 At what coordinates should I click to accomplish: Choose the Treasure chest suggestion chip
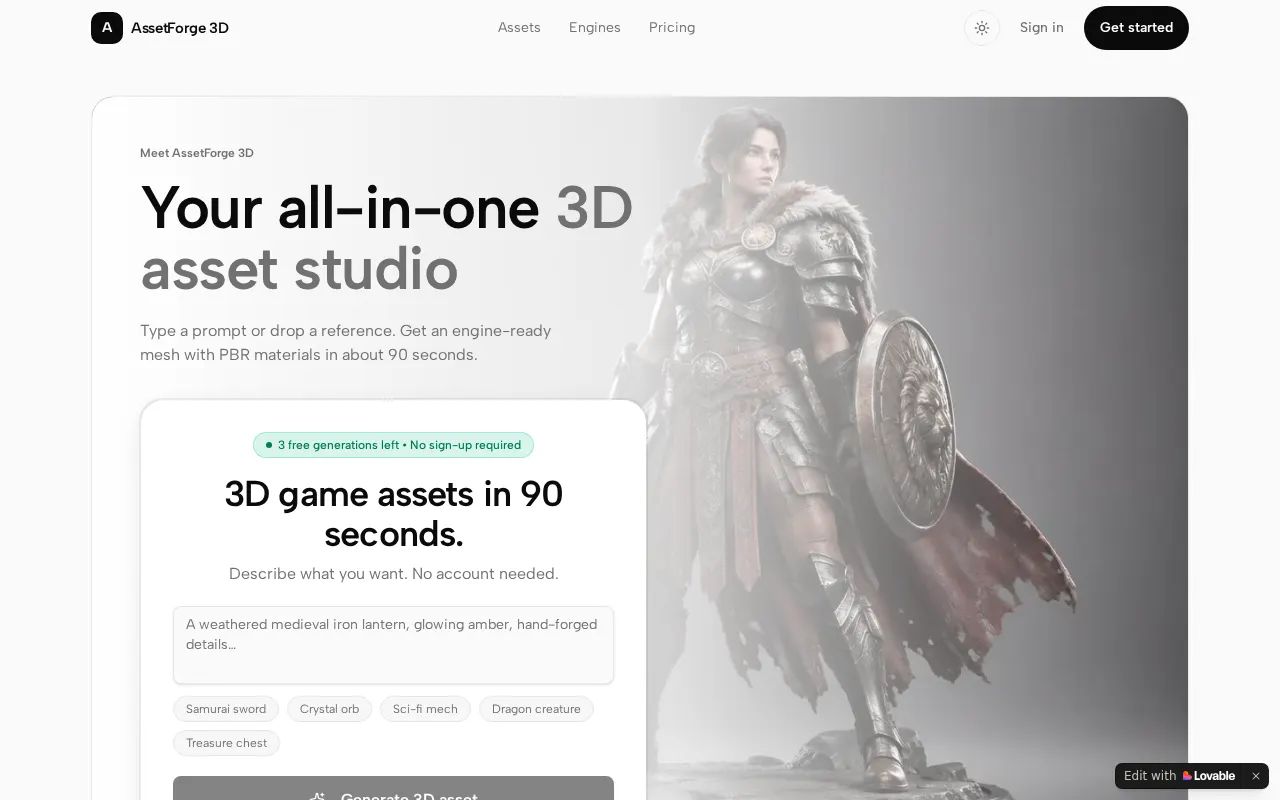226,743
